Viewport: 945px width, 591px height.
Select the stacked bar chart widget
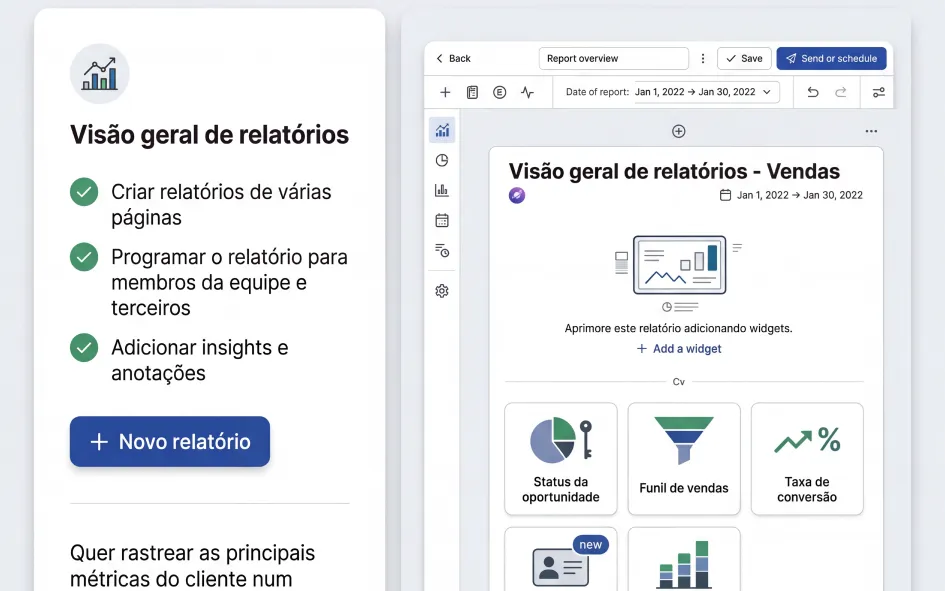(x=684, y=559)
